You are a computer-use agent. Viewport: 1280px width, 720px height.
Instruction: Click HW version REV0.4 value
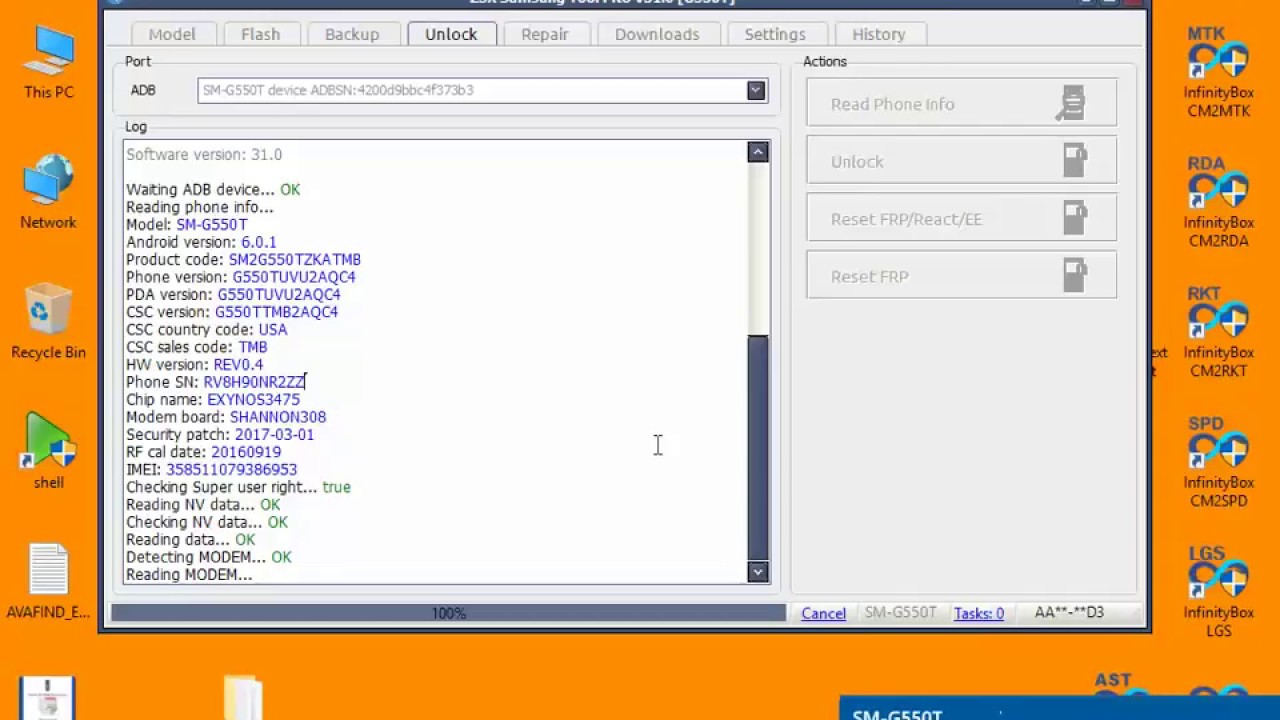click(238, 364)
